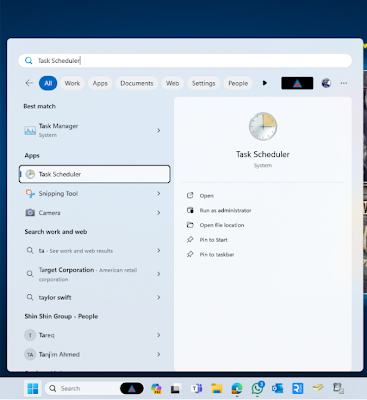Screen dimensions: 367x400
Task: Open the Tareq contact
Action: point(95,335)
